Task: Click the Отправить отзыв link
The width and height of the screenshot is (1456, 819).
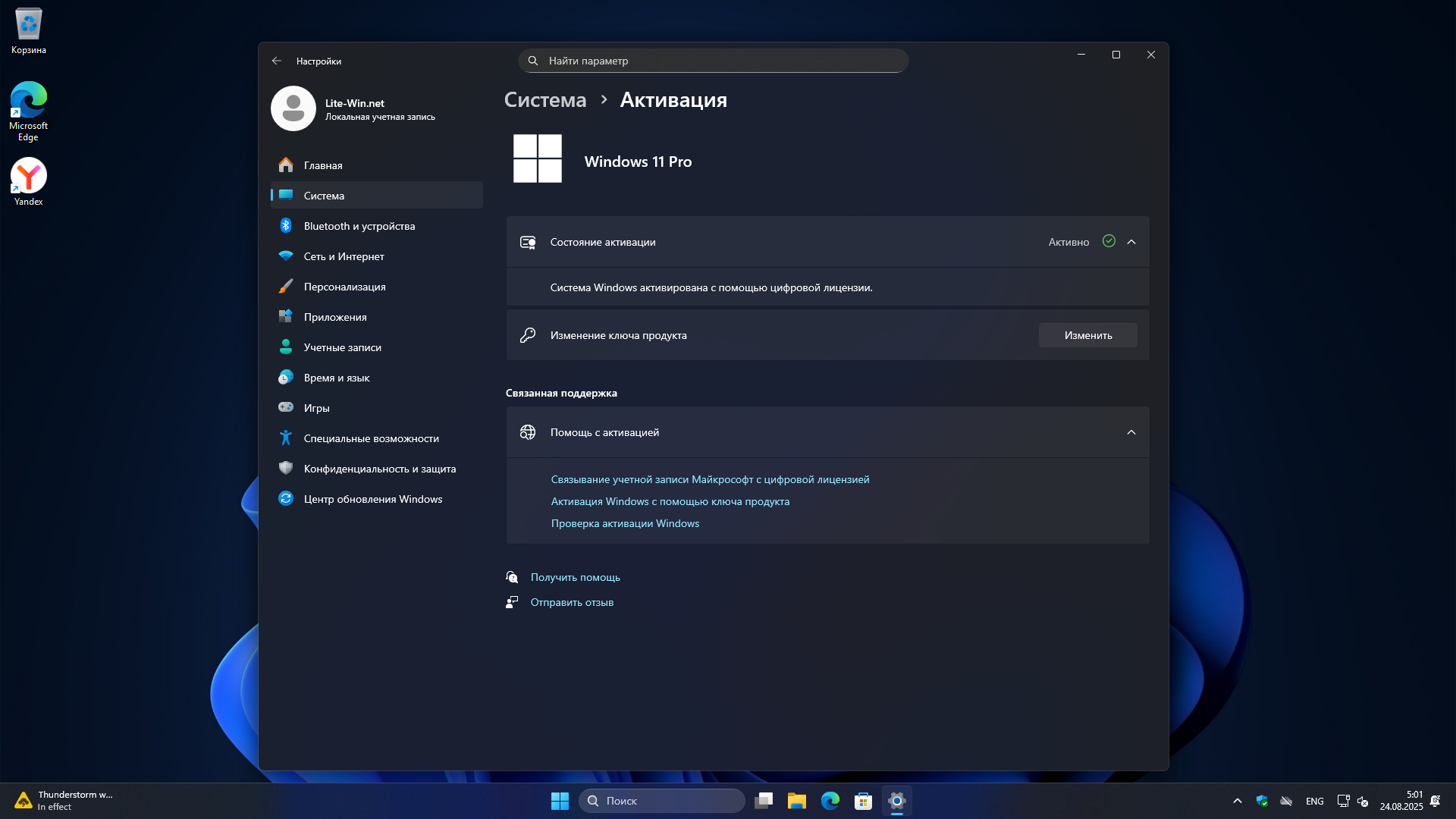Action: click(572, 602)
